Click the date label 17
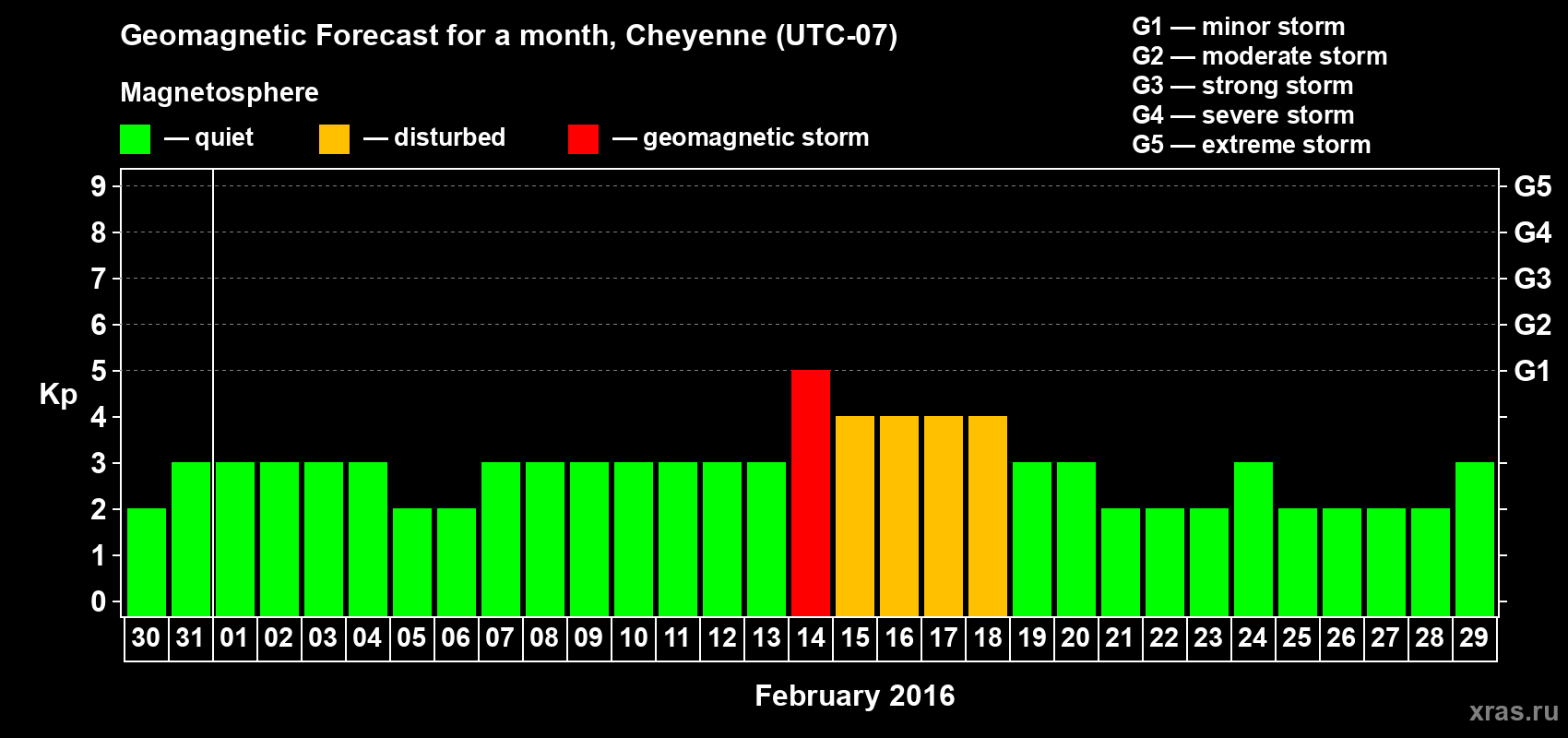Viewport: 1568px width, 738px height. click(x=944, y=637)
